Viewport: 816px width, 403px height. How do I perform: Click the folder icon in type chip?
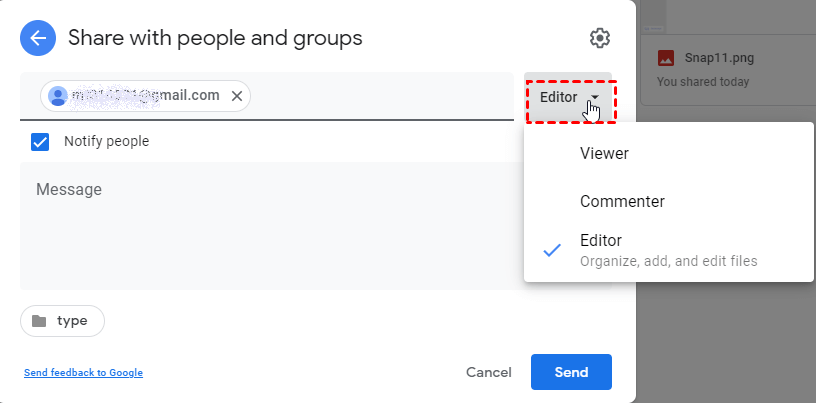click(x=39, y=321)
